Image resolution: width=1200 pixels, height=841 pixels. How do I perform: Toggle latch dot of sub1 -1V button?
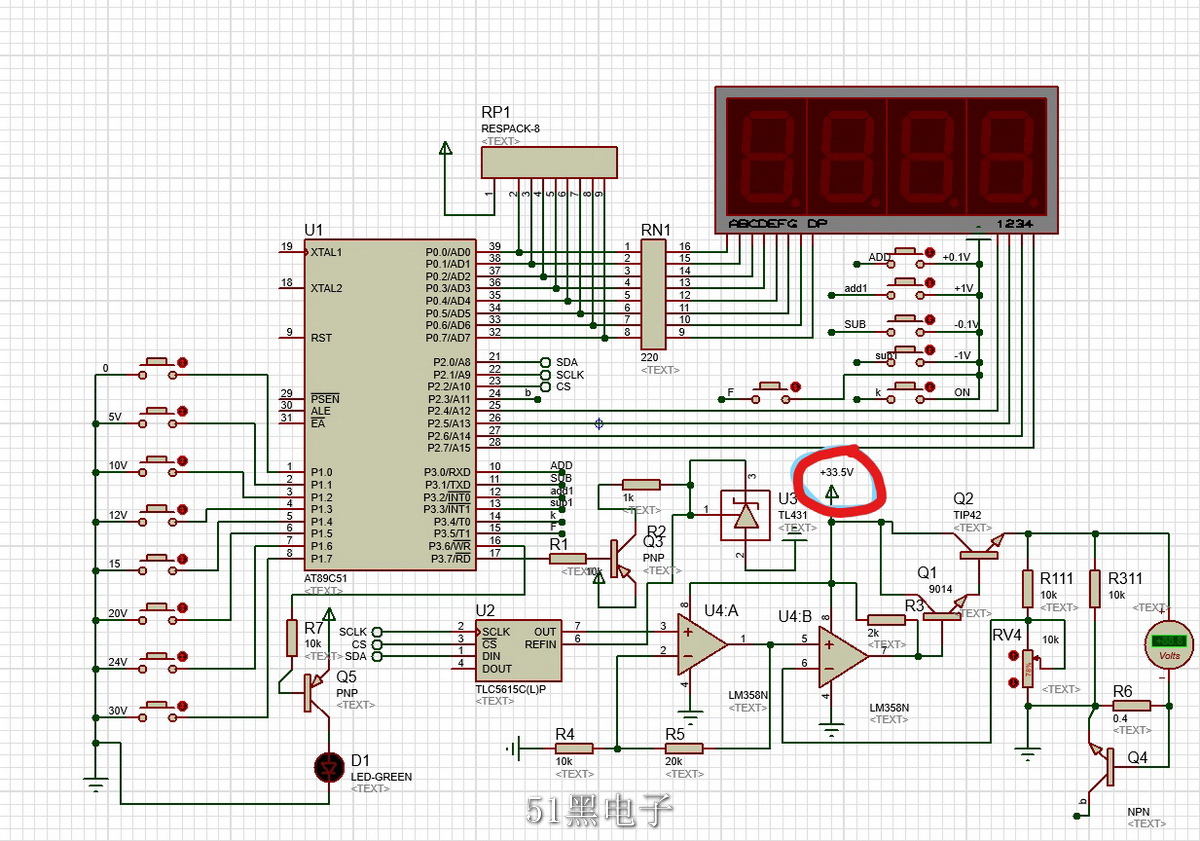tap(930, 350)
